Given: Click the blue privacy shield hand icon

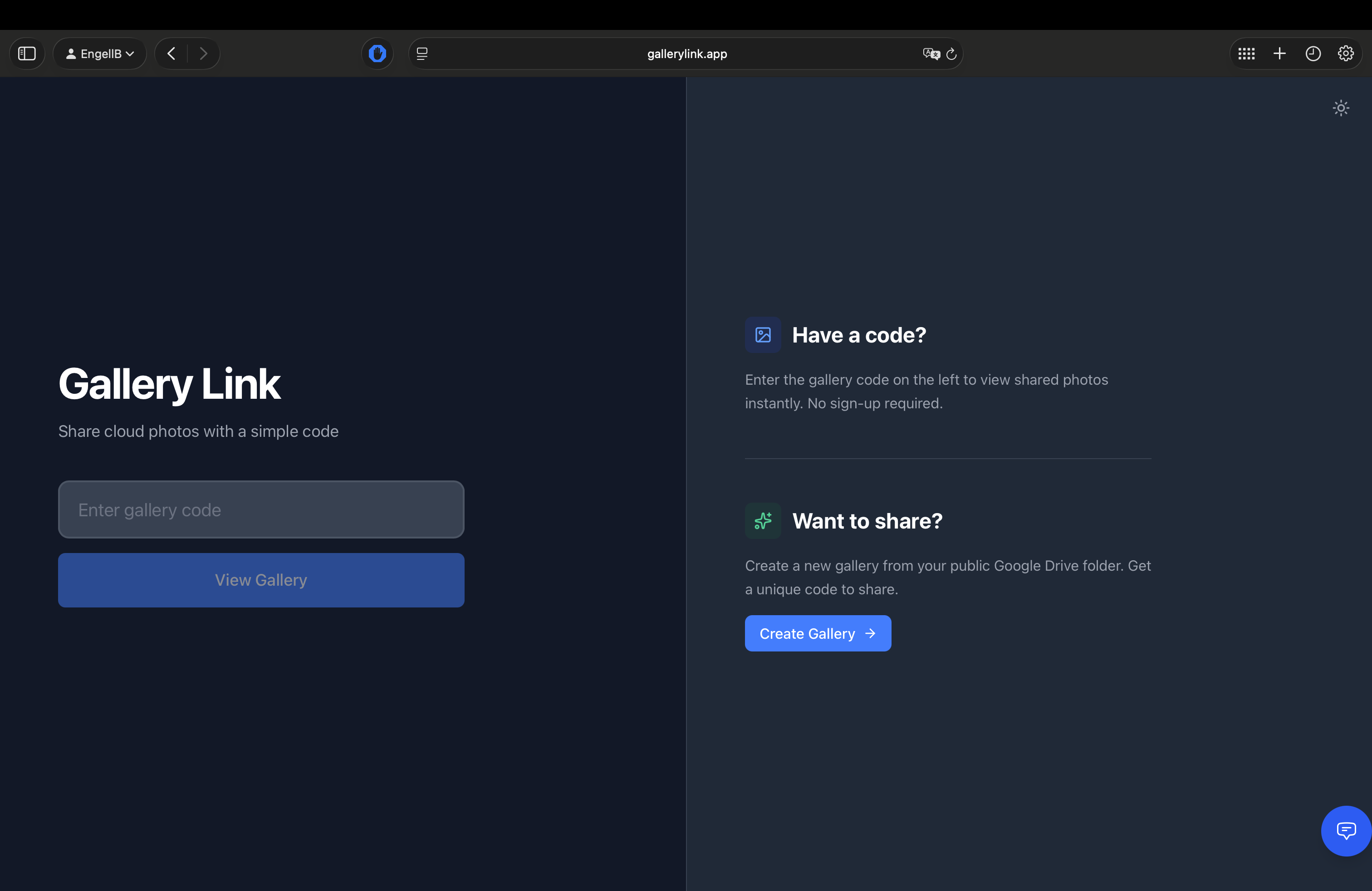Looking at the screenshot, I should [377, 54].
